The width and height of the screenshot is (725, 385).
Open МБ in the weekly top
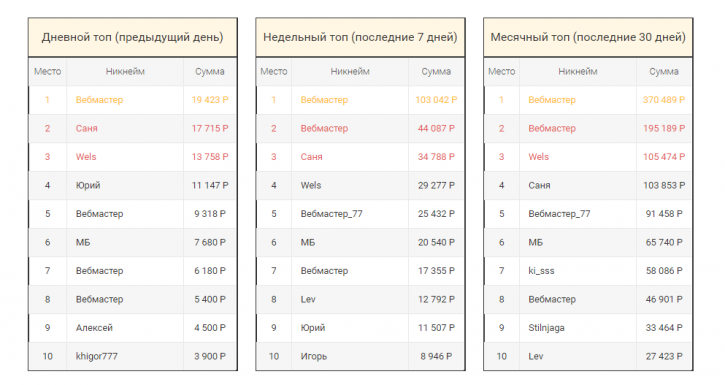307,242
